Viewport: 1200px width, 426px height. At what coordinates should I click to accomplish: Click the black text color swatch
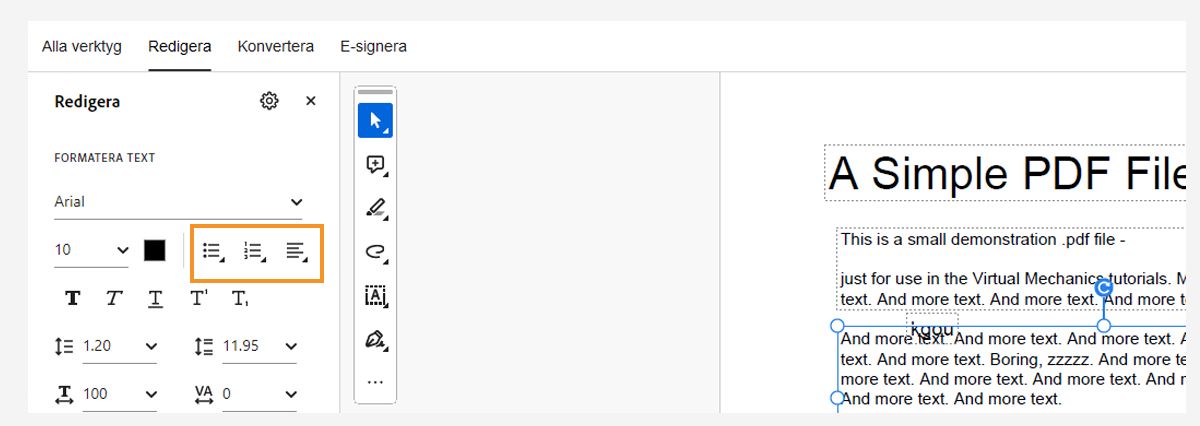(154, 250)
